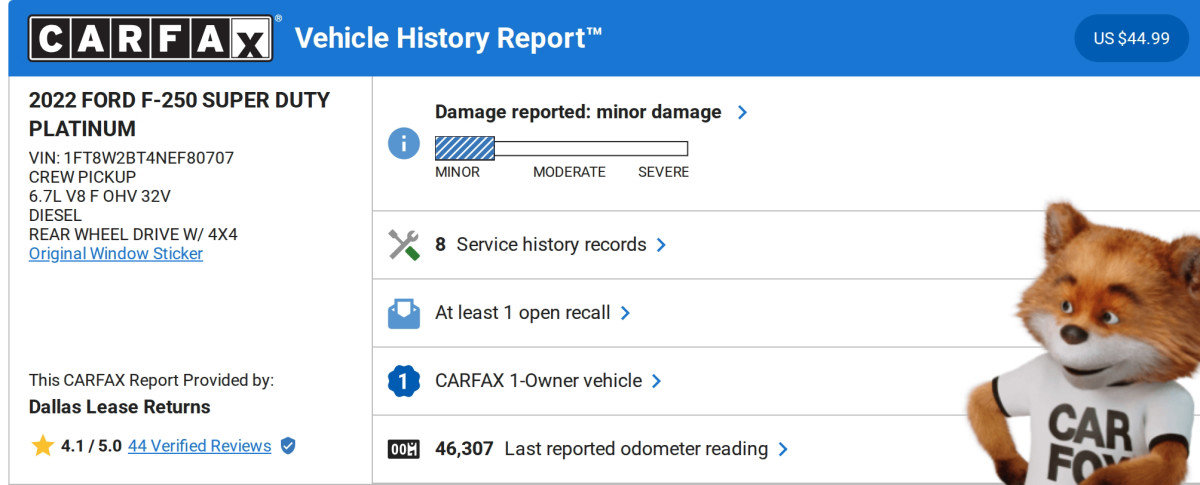This screenshot has height=485, width=1200.
Task: Click the 1-Owner badge icon
Action: tap(403, 381)
